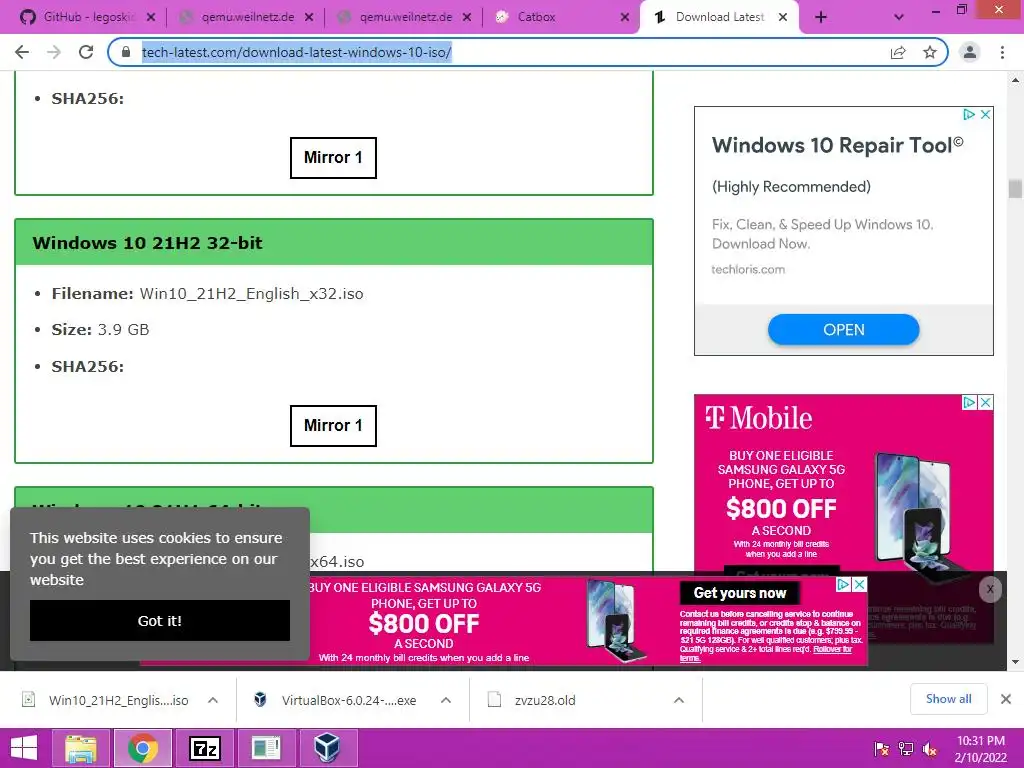
Task: Open AdChoices icon on bottom banner ad
Action: [844, 584]
